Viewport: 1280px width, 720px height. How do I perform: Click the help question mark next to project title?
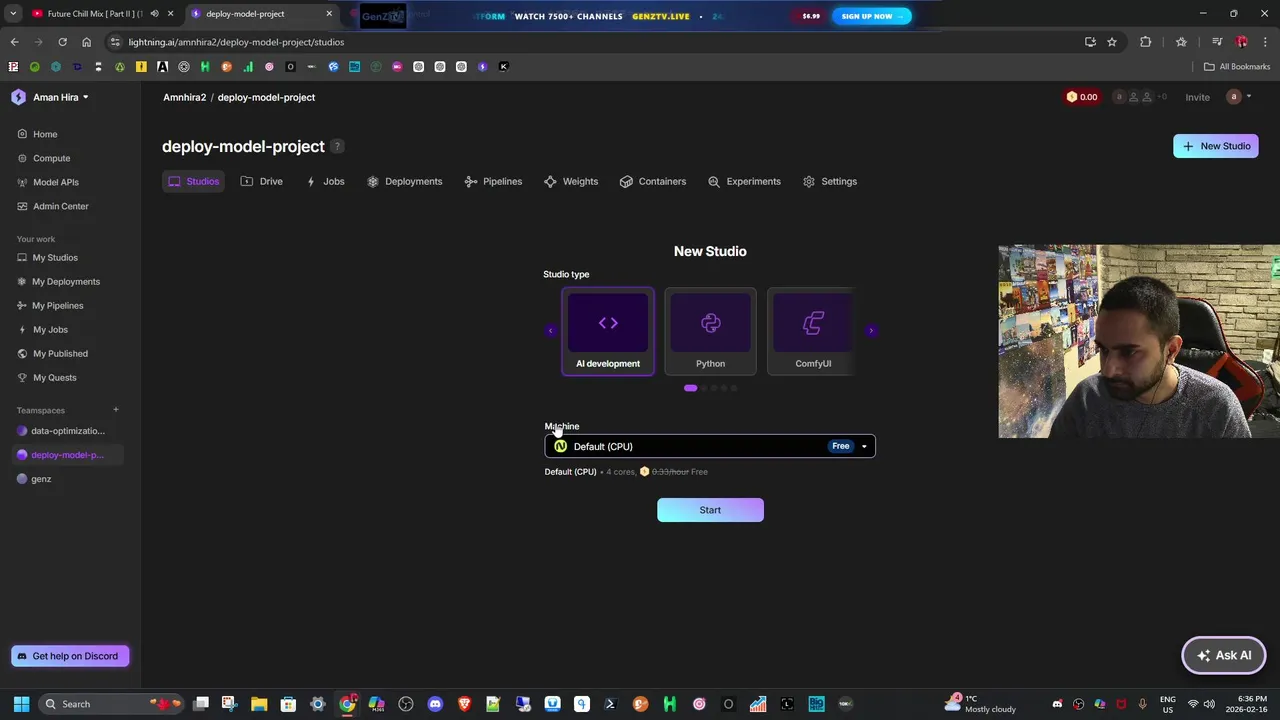coord(338,146)
